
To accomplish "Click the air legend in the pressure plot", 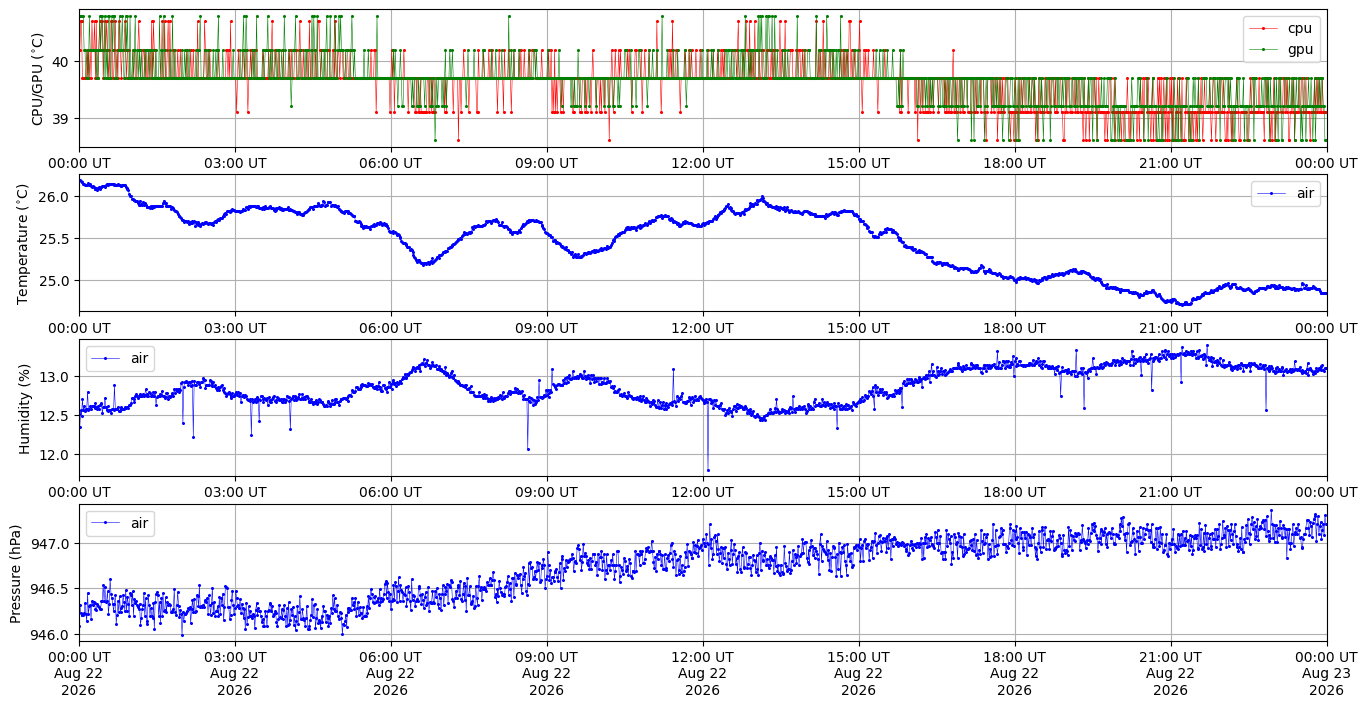I will click(120, 523).
